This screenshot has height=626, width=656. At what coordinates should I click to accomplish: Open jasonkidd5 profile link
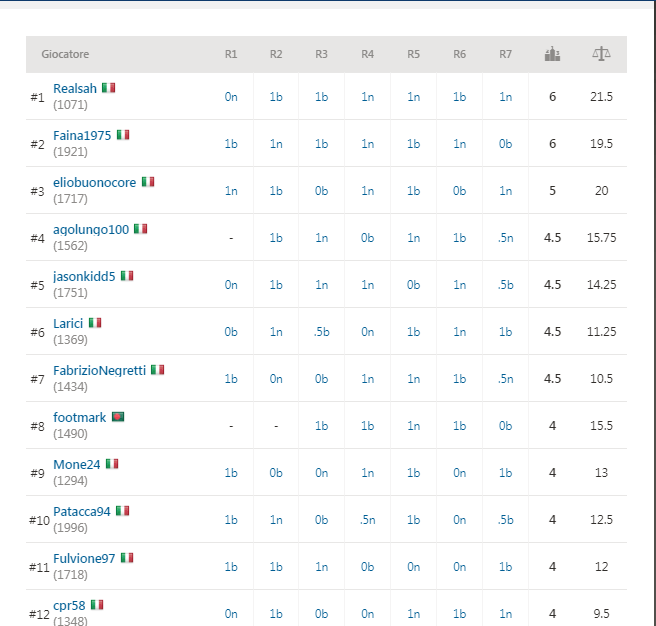point(84,277)
